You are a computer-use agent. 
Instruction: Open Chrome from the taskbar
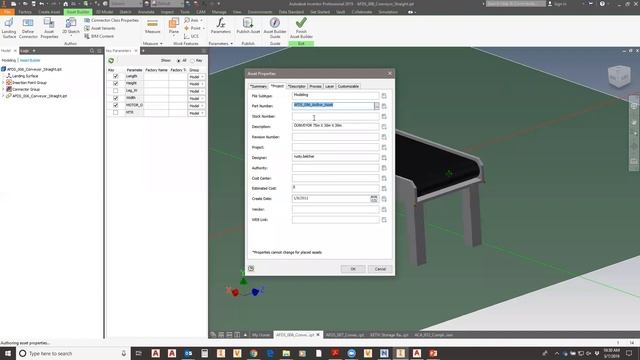(x=253, y=353)
